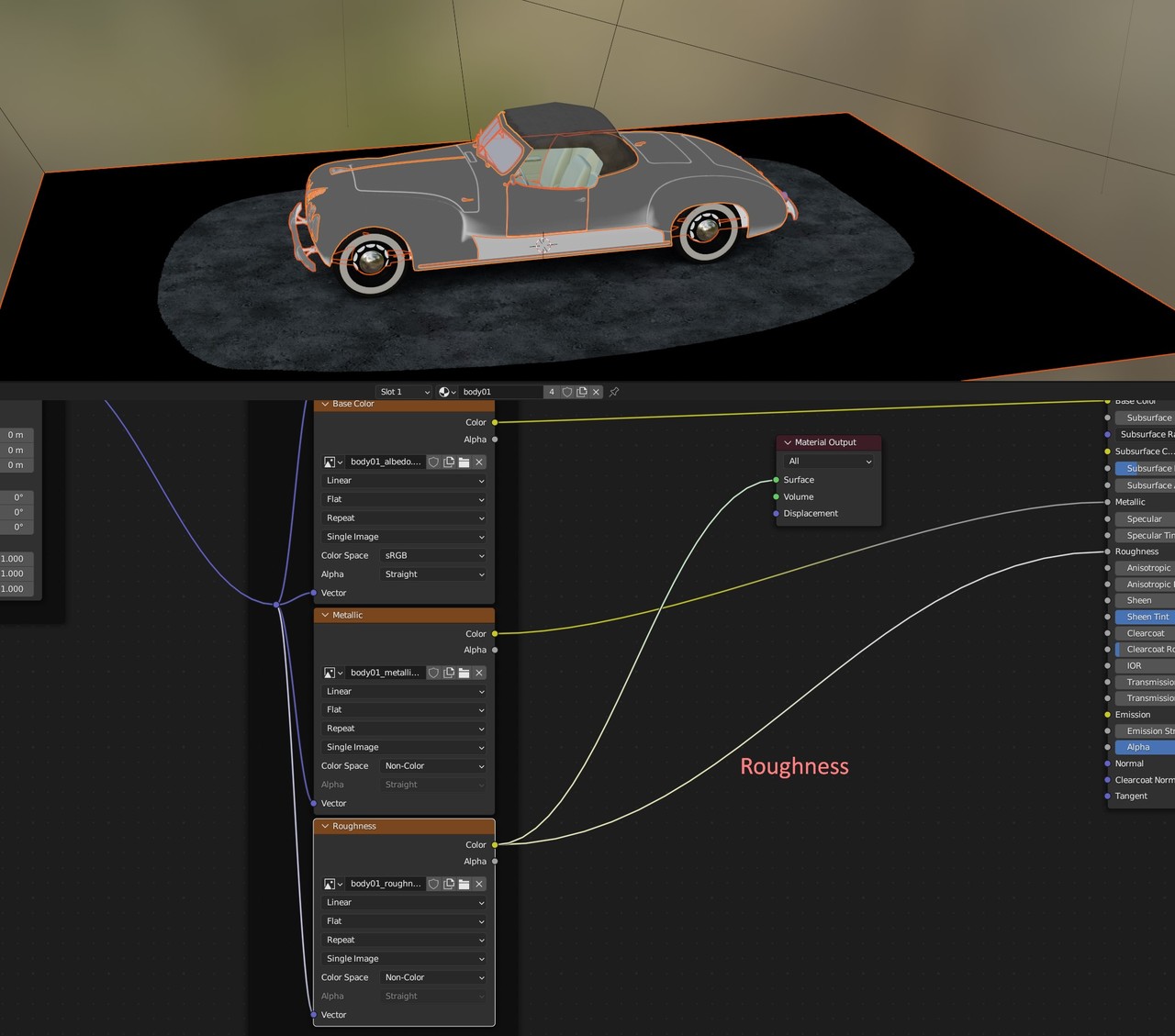
Task: Click Surface input socket on Material Output
Action: [777, 480]
